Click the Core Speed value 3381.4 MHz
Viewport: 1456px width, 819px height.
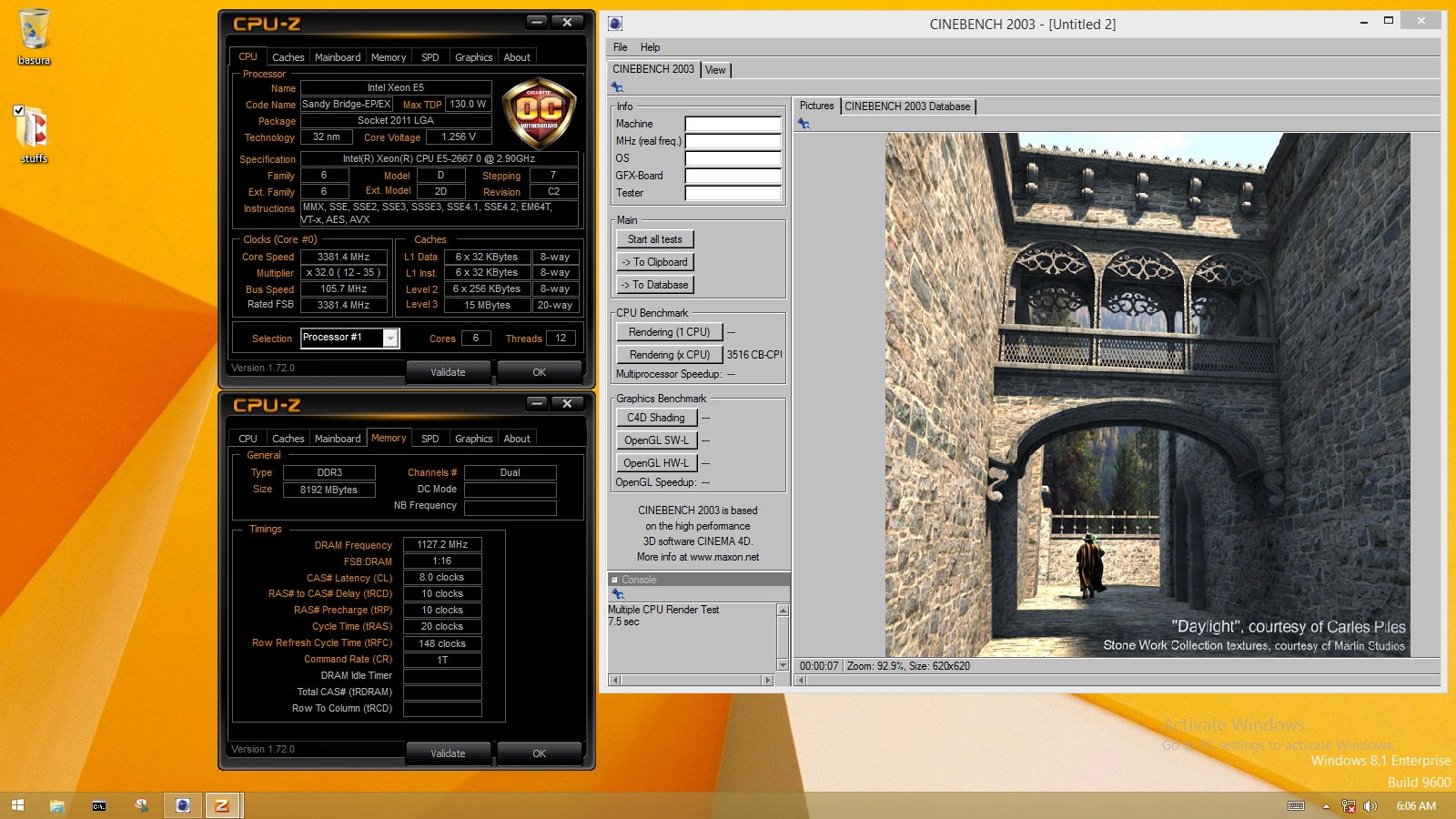(x=343, y=257)
